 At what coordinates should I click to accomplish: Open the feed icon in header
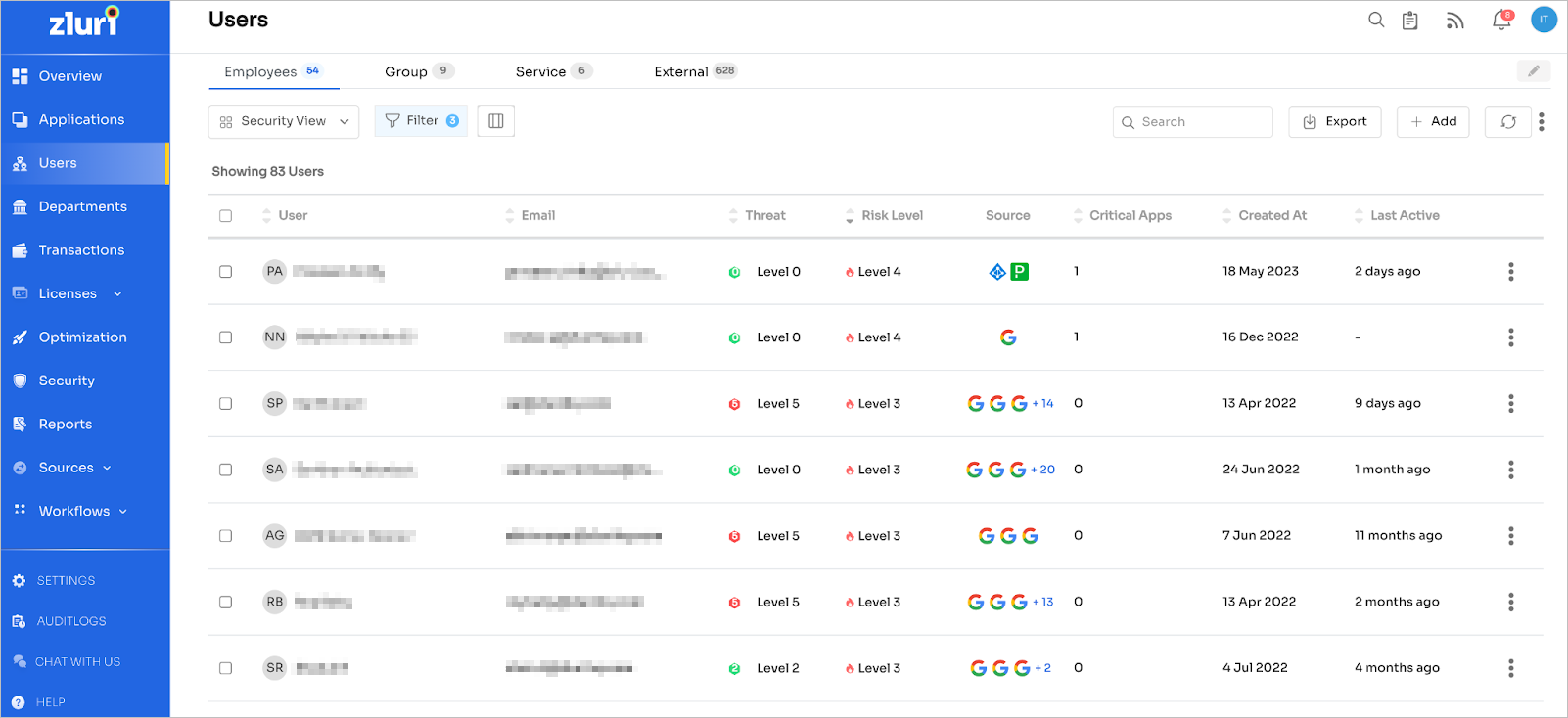click(x=1455, y=21)
